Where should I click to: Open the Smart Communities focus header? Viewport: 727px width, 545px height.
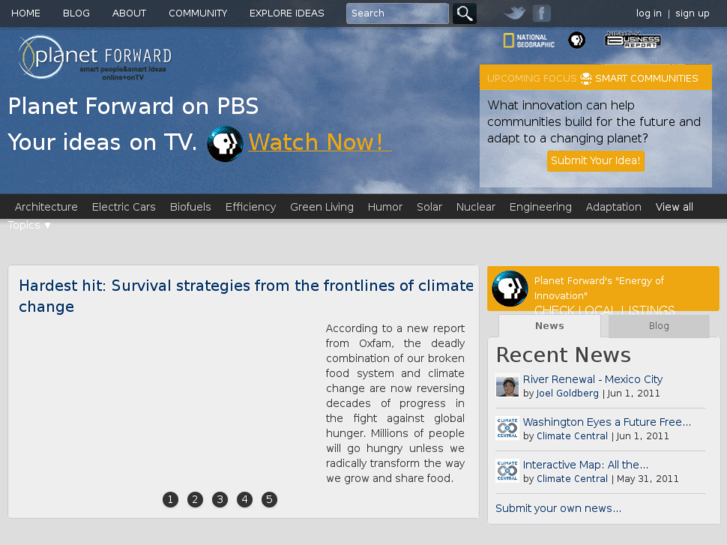[595, 78]
